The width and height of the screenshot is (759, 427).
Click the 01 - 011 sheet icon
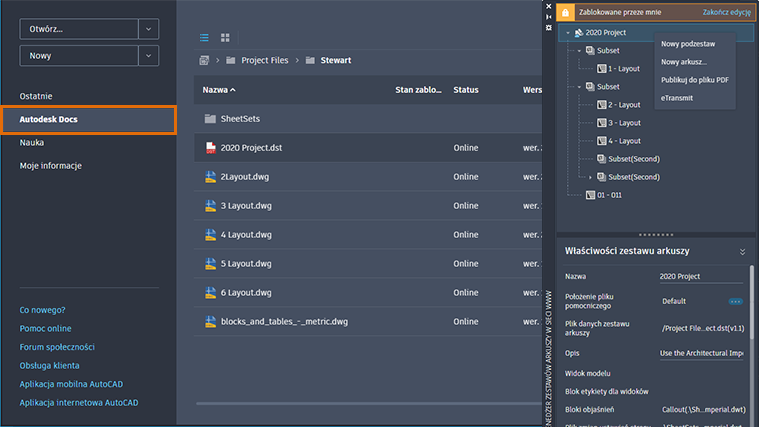coord(590,195)
